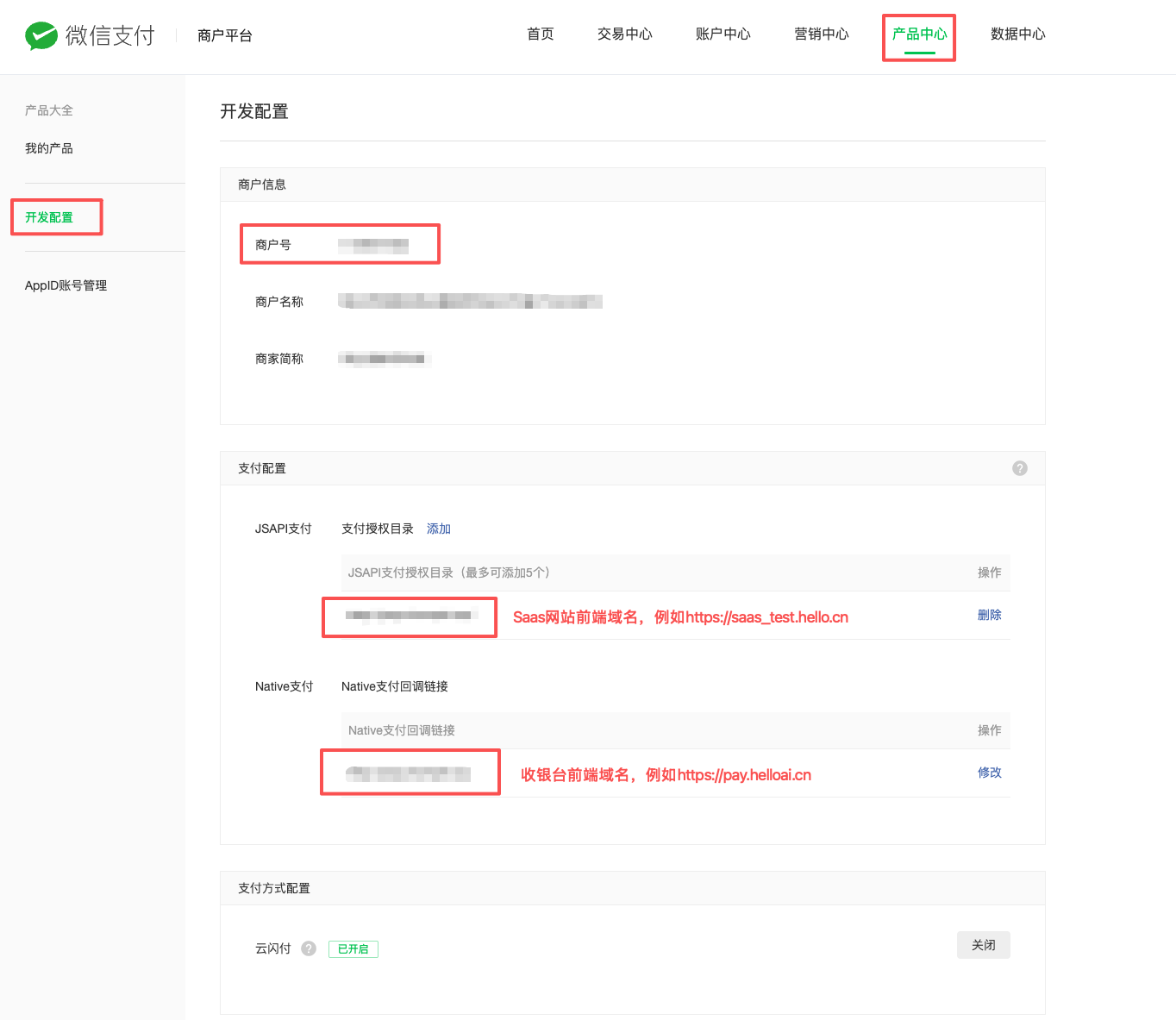1176x1020 pixels.
Task: Click 我的产品 in sidebar
Action: 49,148
